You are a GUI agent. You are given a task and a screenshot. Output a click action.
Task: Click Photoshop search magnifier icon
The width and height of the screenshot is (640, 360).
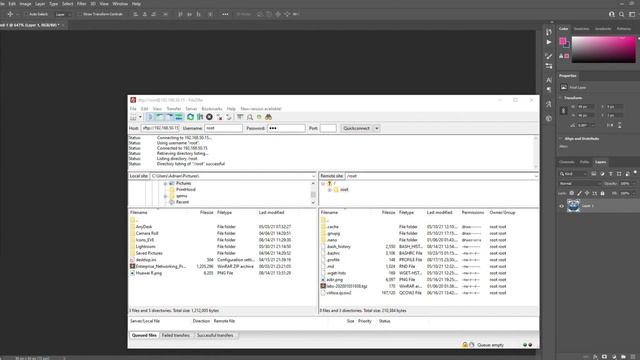[x=622, y=14]
